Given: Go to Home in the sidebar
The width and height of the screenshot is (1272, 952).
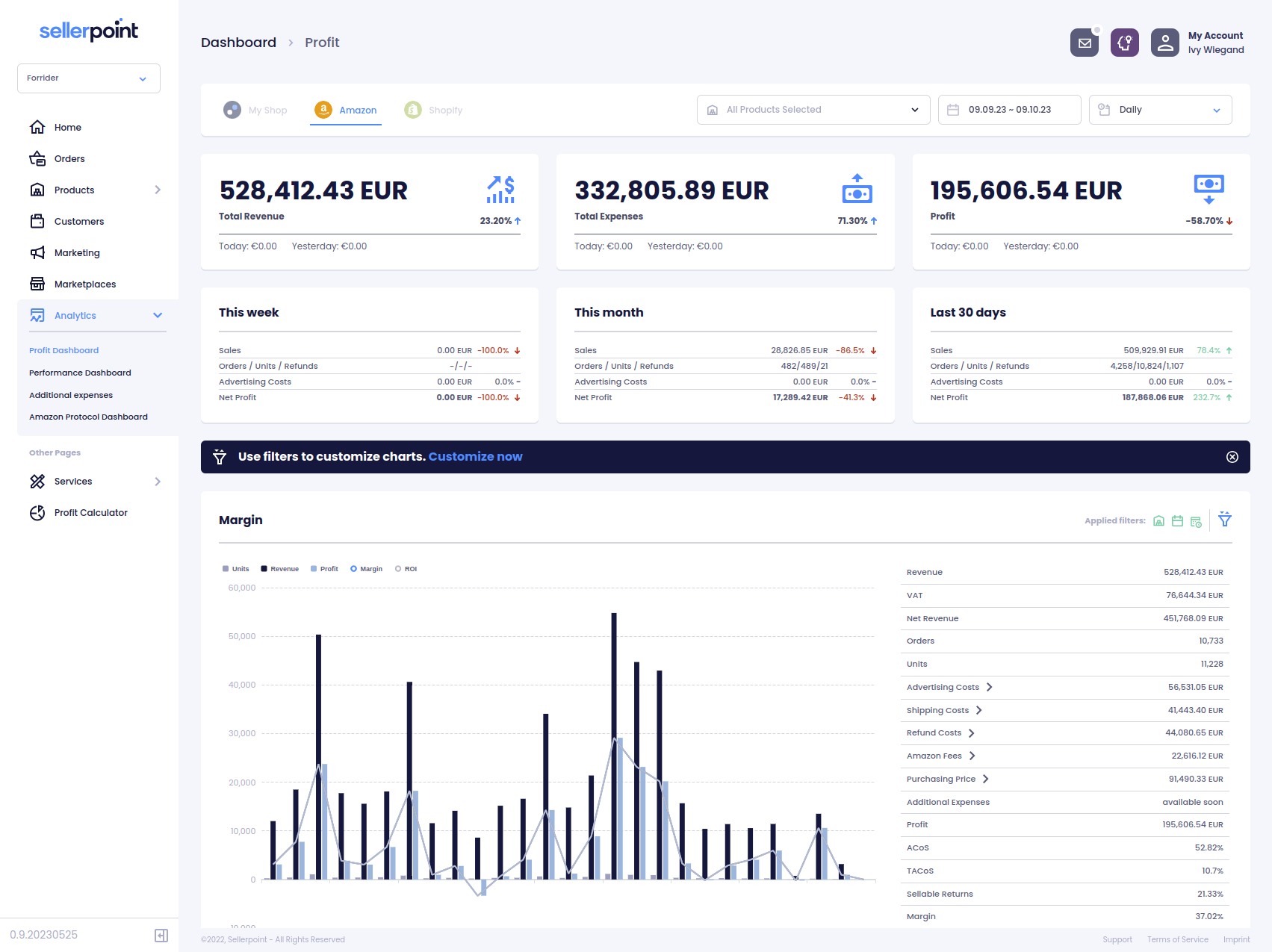Looking at the screenshot, I should coord(67,128).
